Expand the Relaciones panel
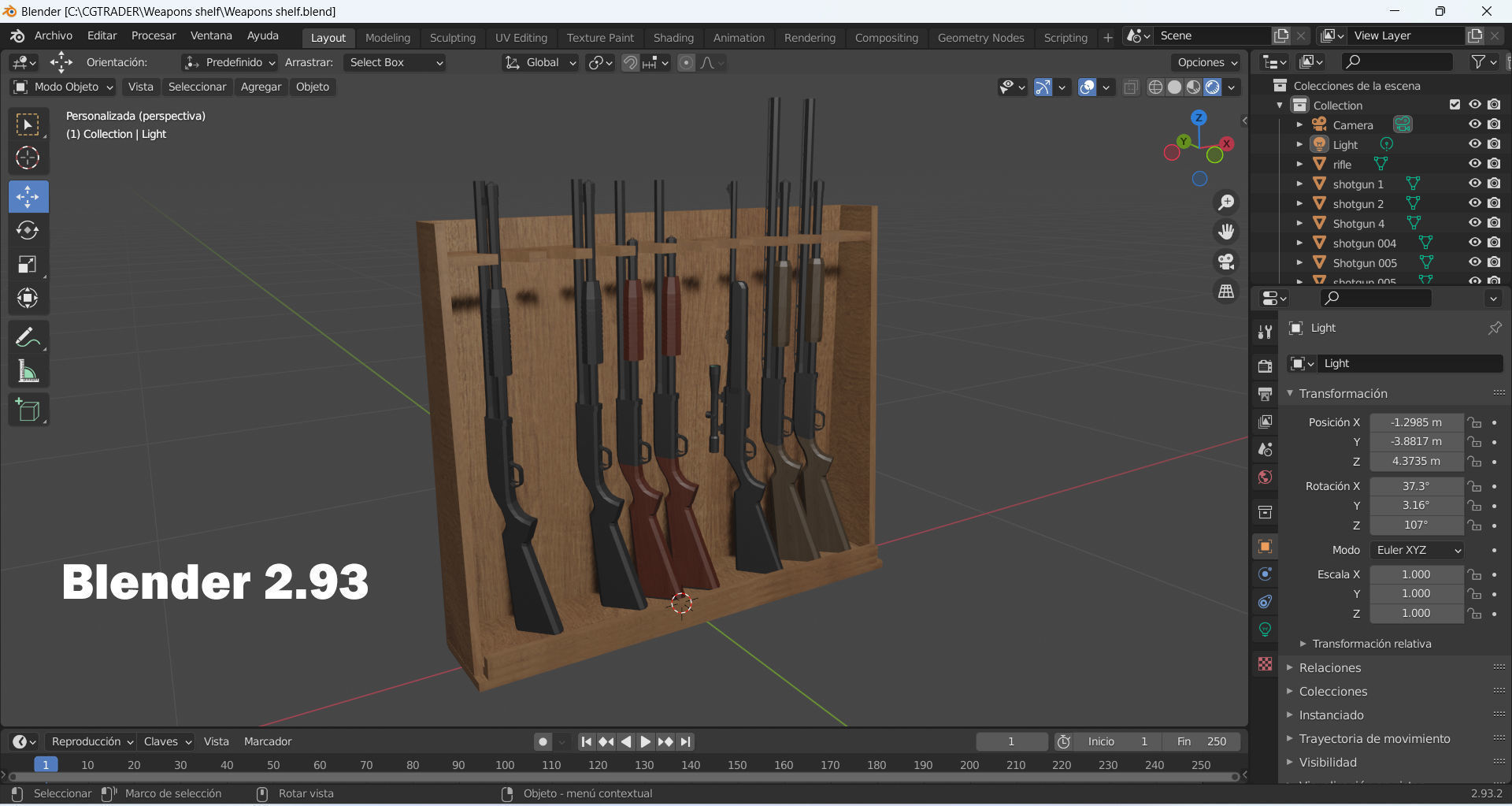 (x=1329, y=667)
